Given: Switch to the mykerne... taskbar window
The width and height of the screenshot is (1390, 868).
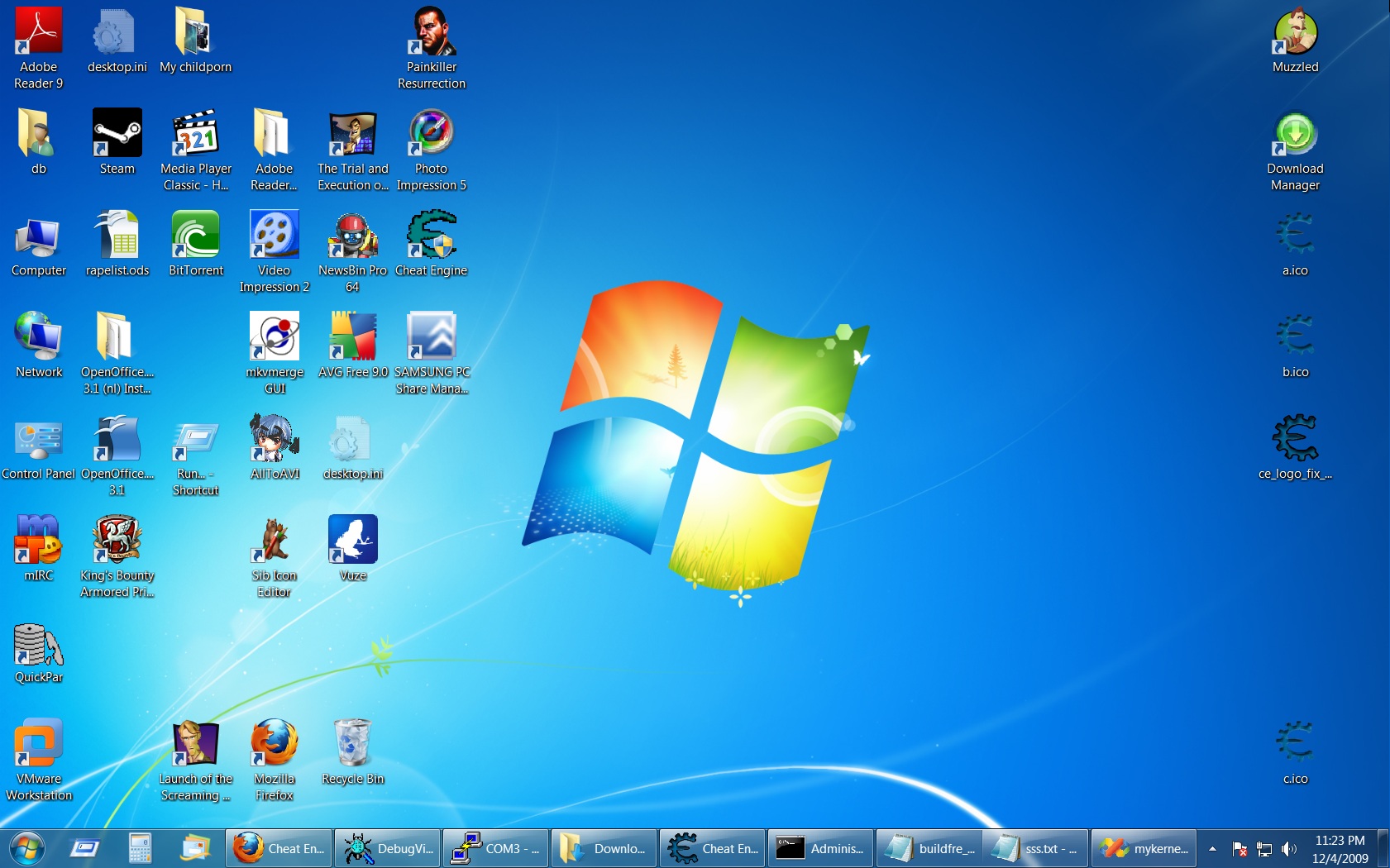Looking at the screenshot, I should click(x=1144, y=848).
